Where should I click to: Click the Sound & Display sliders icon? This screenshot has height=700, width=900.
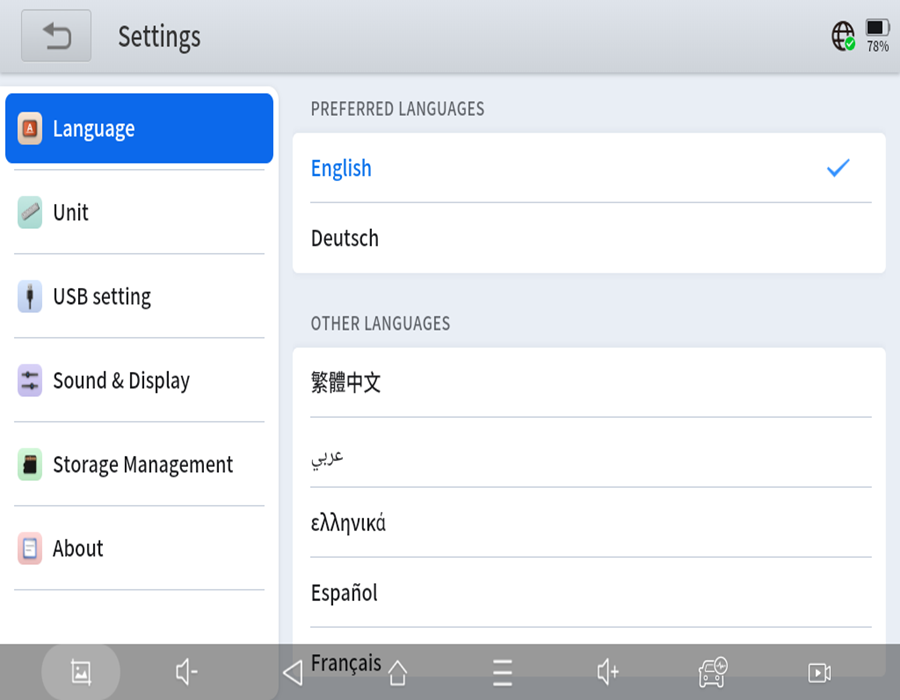click(x=31, y=380)
